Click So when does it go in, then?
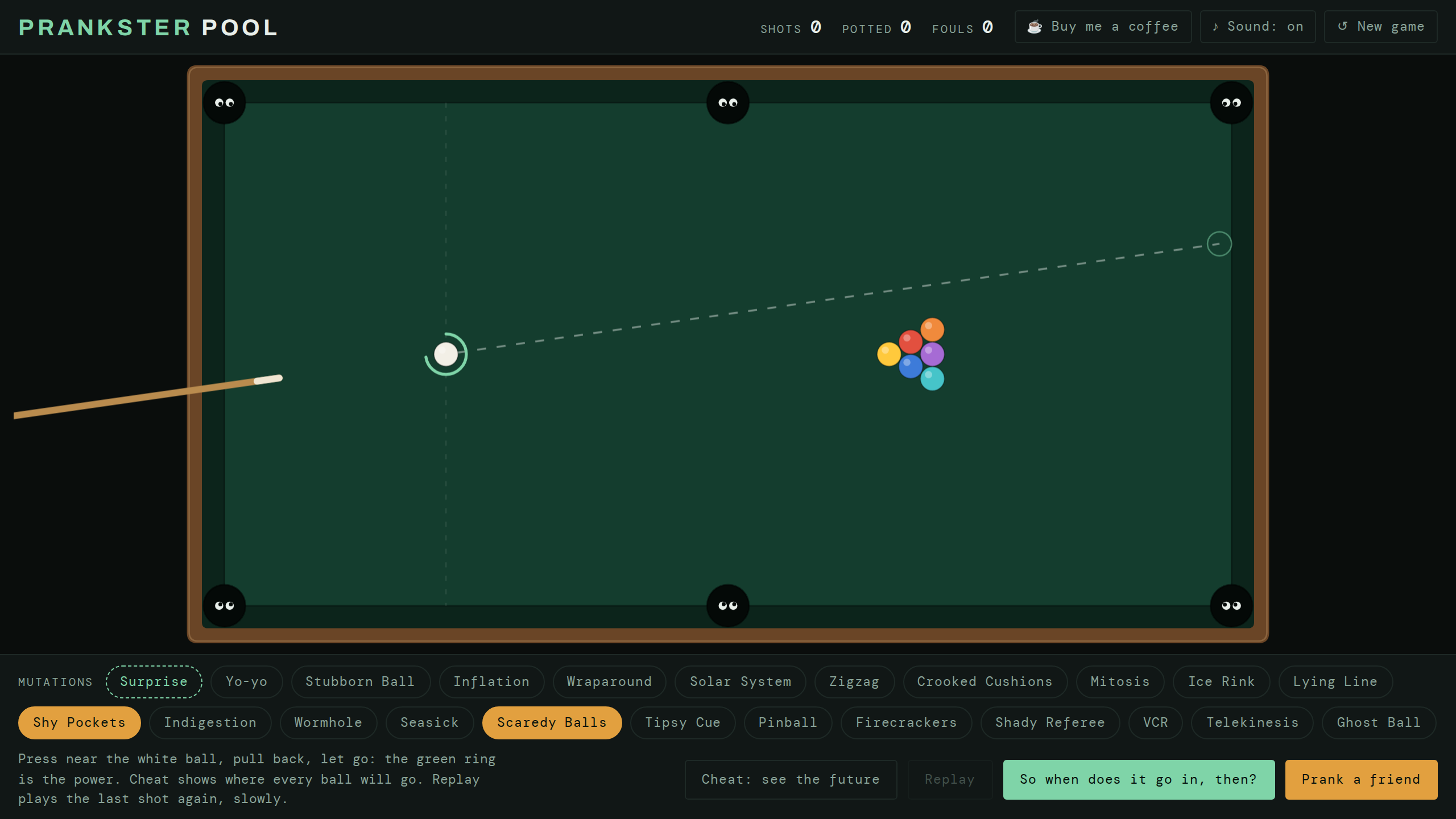Viewport: 1456px width, 819px height. click(1139, 780)
